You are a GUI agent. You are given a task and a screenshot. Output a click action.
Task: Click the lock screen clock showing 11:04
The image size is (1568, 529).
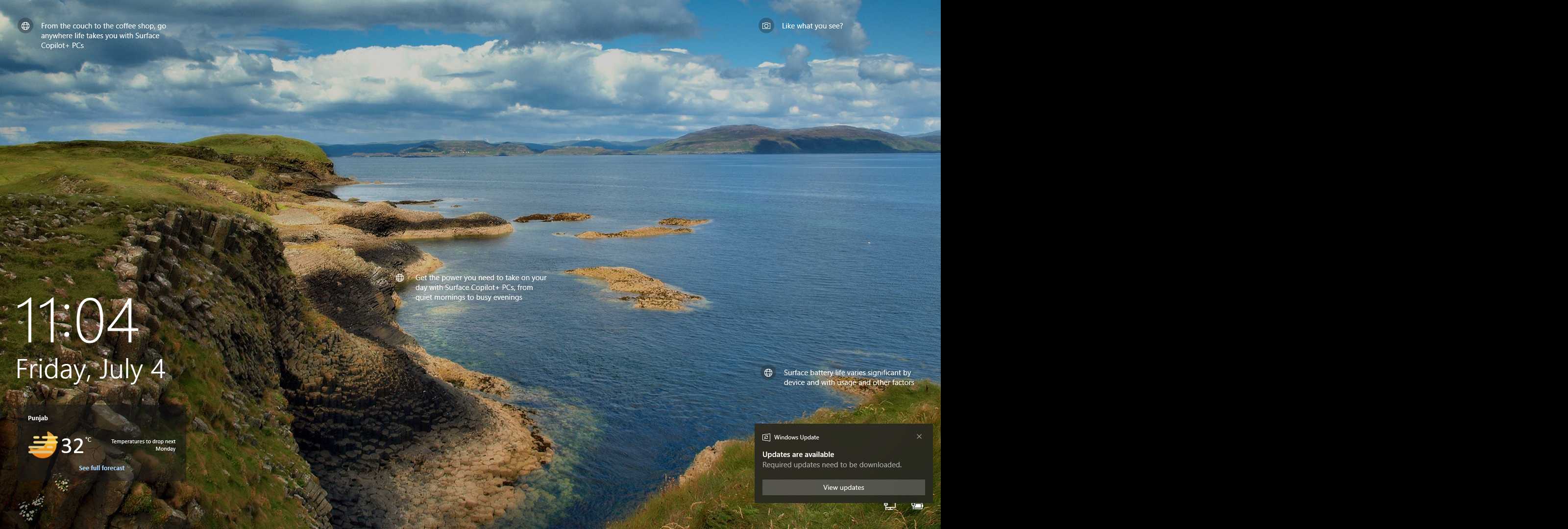click(x=77, y=321)
